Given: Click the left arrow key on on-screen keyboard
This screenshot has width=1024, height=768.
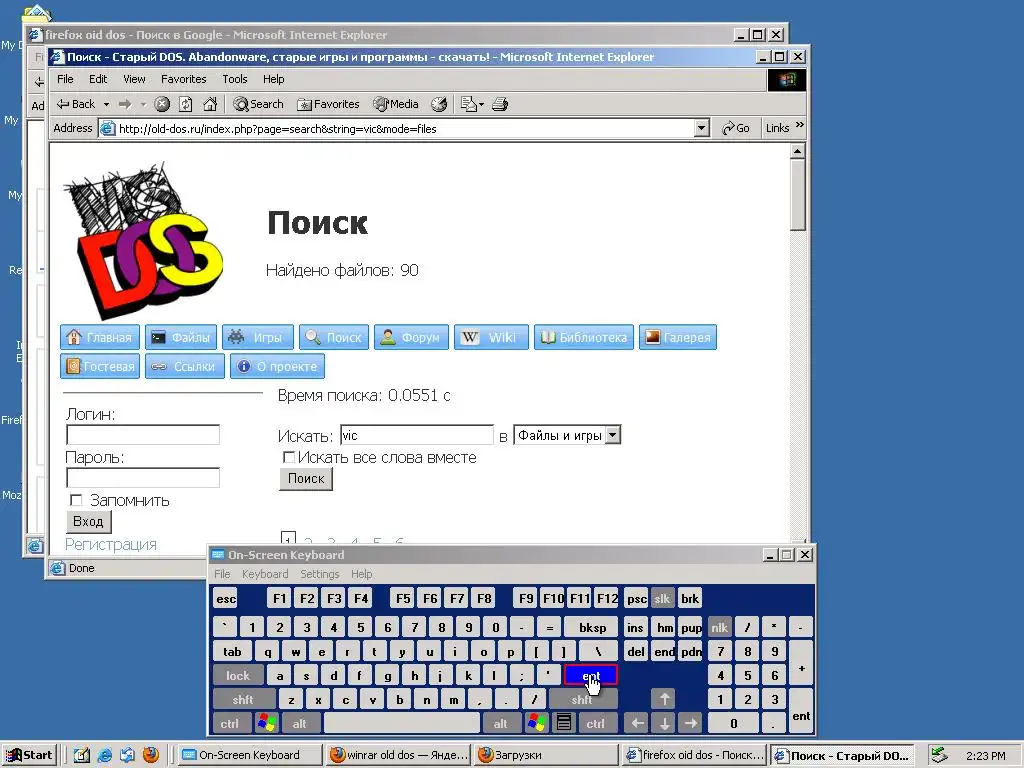Looking at the screenshot, I should 637,723.
